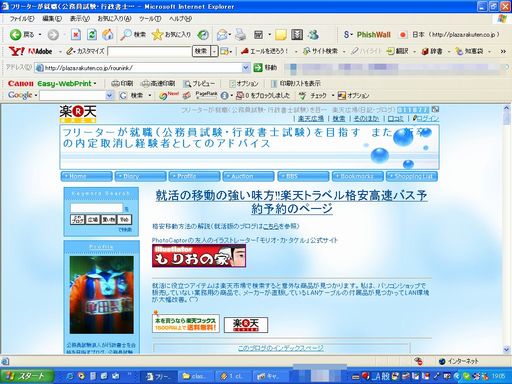Click Canon 印刷 print button

122,83
